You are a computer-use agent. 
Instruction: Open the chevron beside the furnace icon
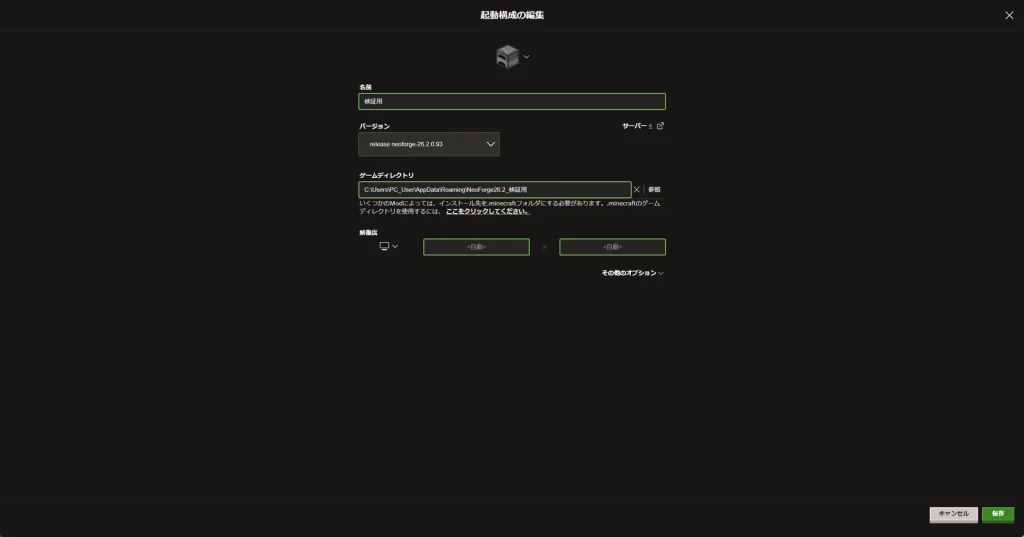[x=526, y=57]
